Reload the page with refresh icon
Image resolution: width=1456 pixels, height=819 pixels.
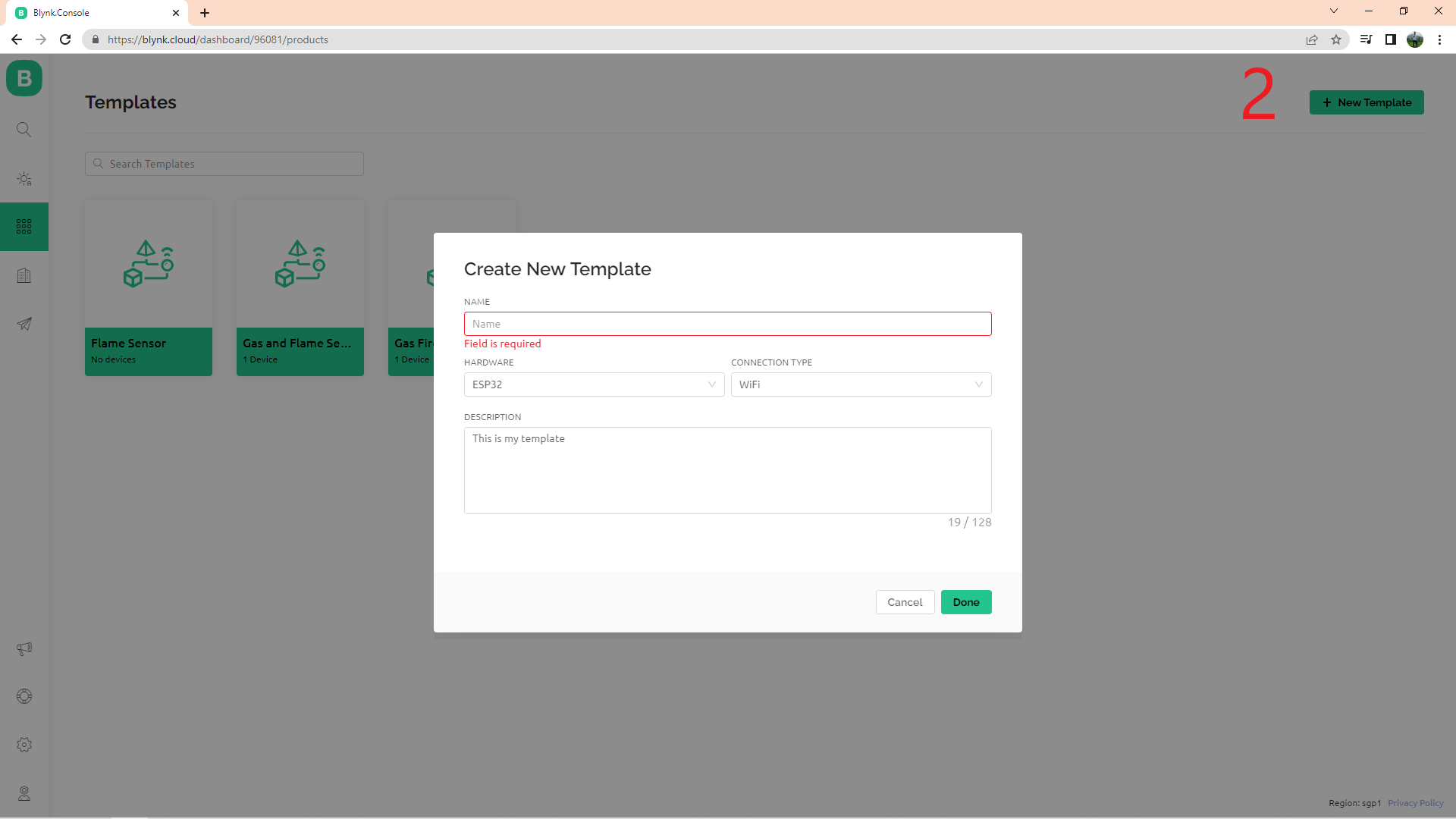click(65, 39)
